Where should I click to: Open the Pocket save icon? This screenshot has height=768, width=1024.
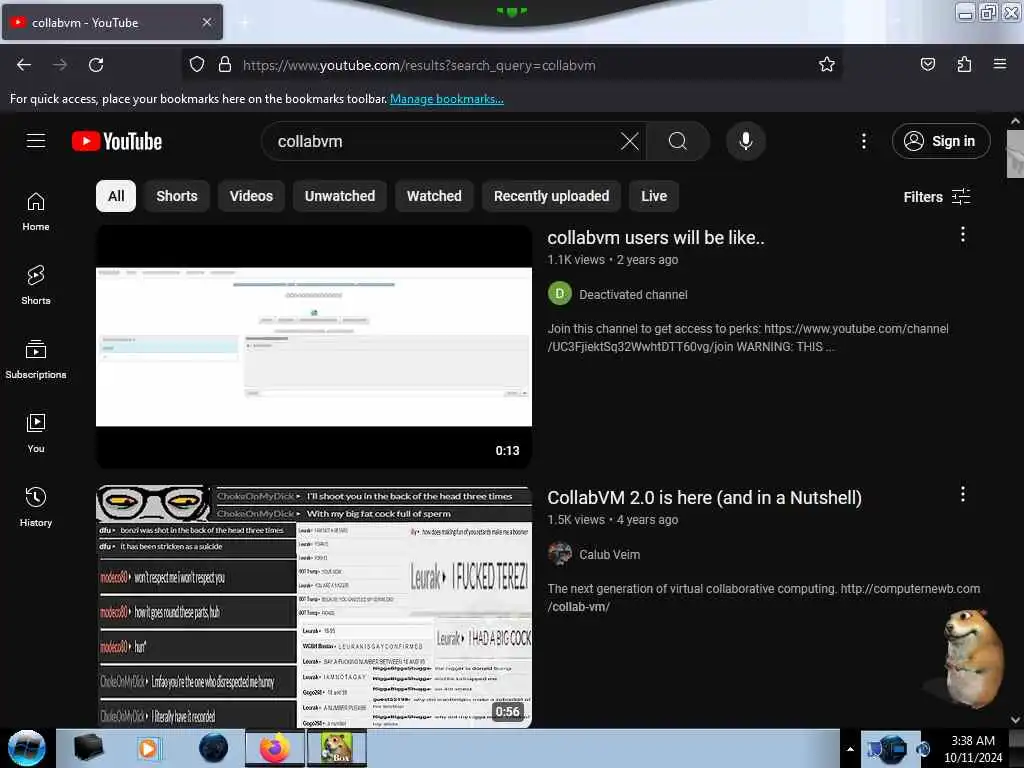(x=927, y=64)
